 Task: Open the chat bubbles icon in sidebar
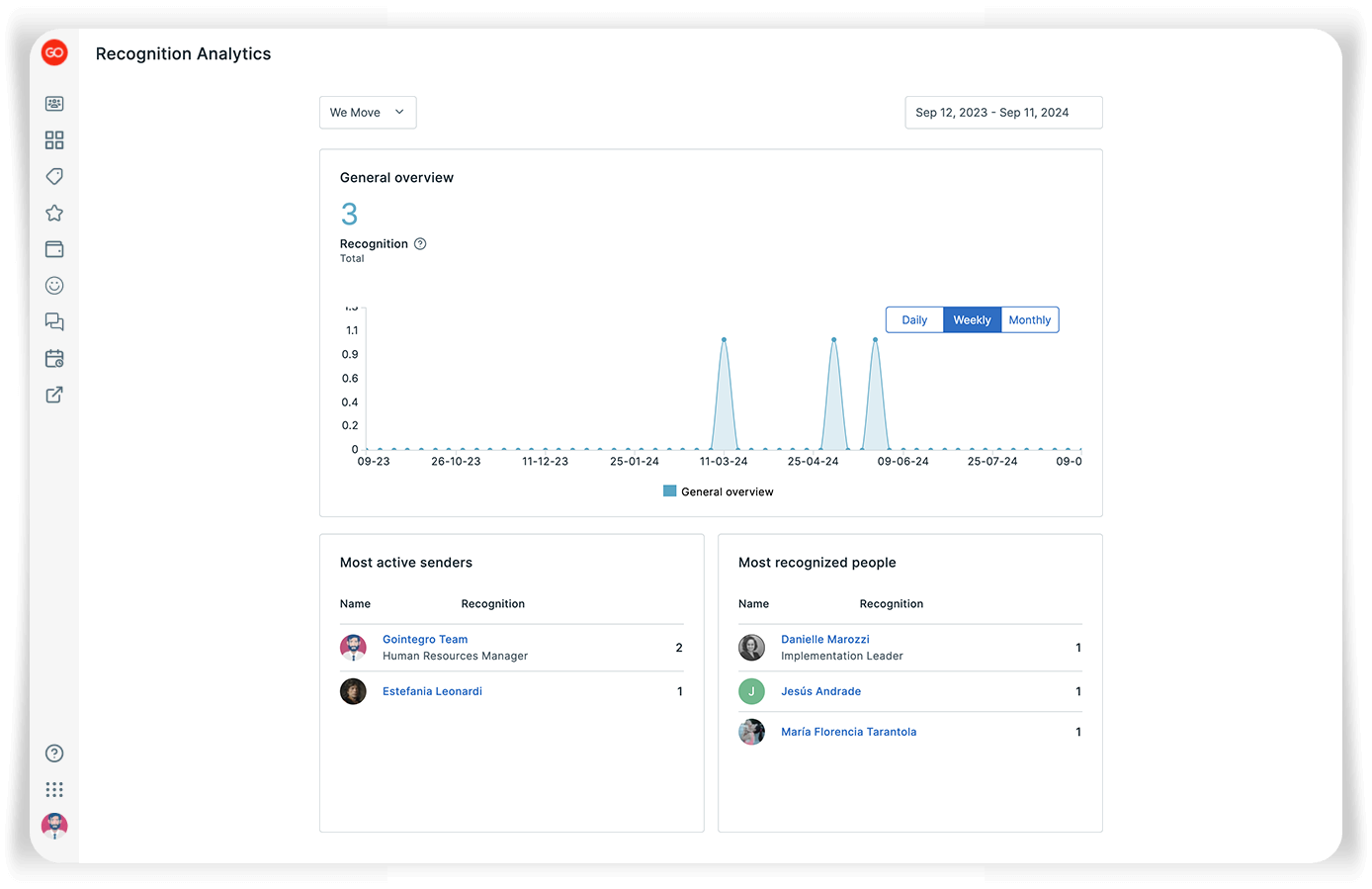[x=54, y=321]
